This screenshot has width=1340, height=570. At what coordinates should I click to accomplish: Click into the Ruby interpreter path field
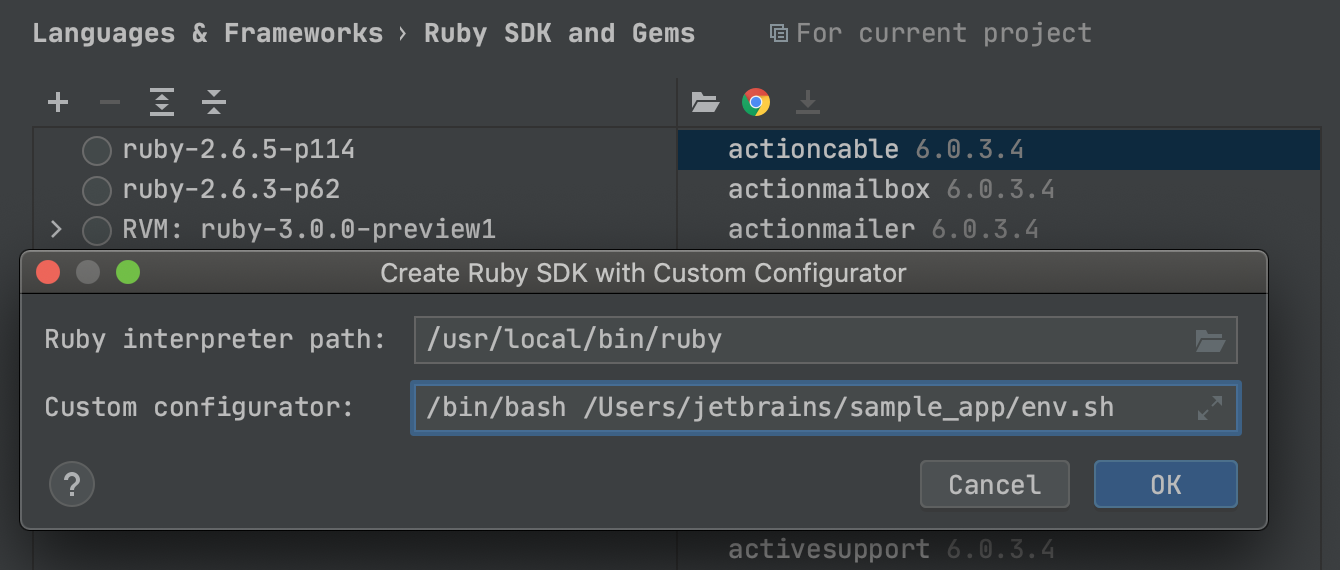(x=826, y=340)
